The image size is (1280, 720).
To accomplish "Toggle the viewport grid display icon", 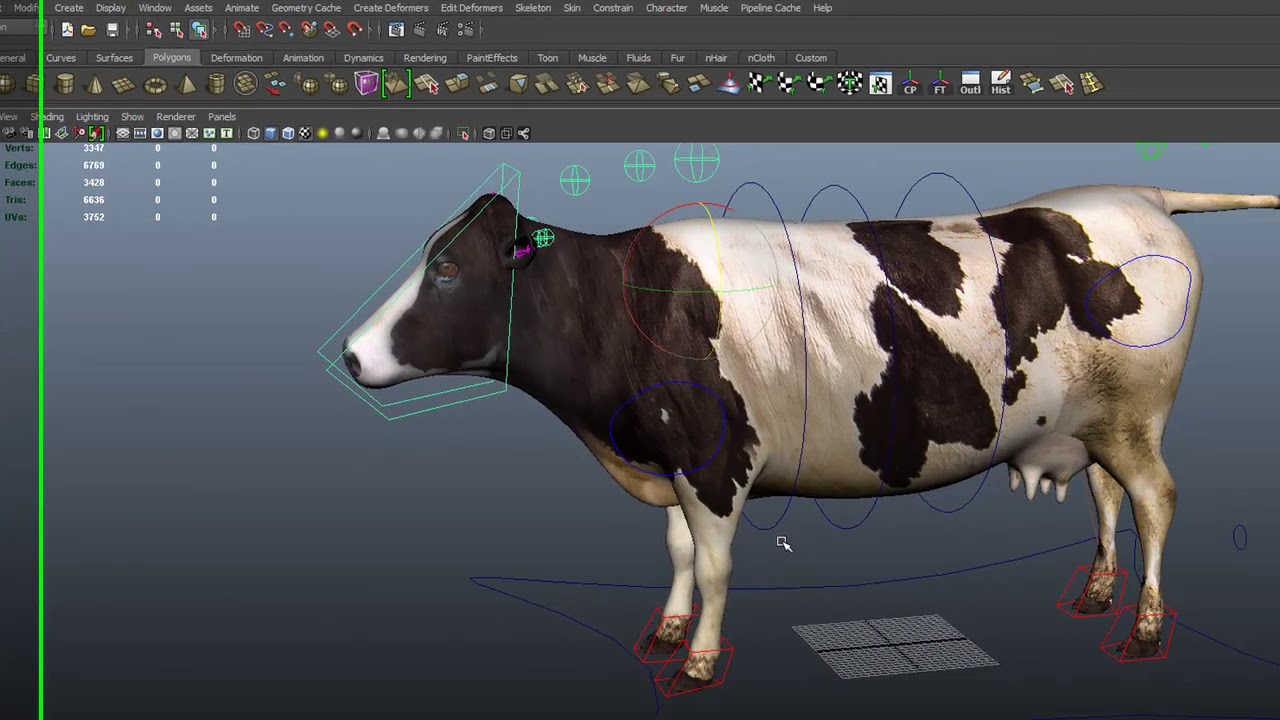I will (x=123, y=133).
